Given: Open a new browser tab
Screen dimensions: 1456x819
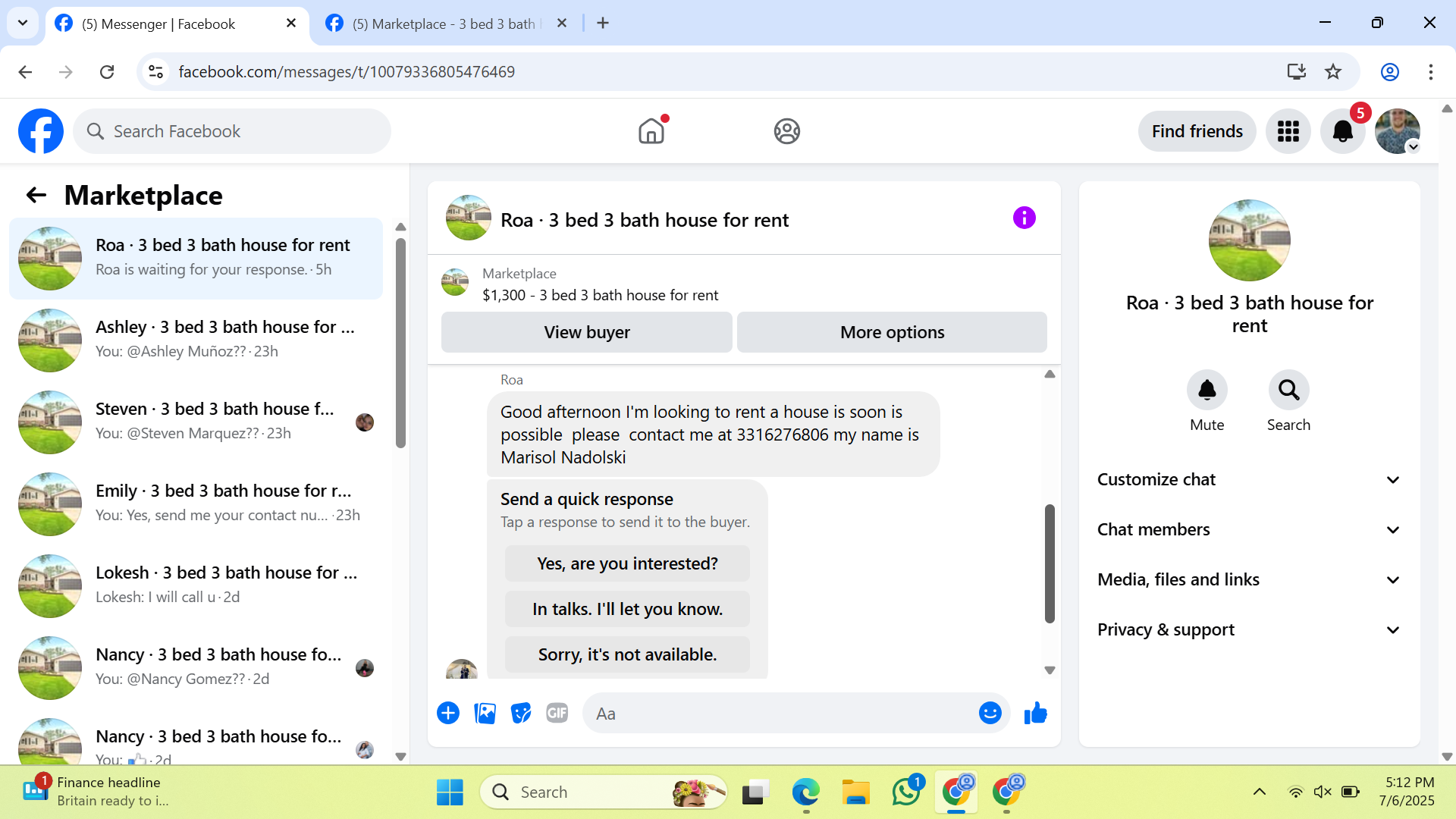Looking at the screenshot, I should point(603,24).
